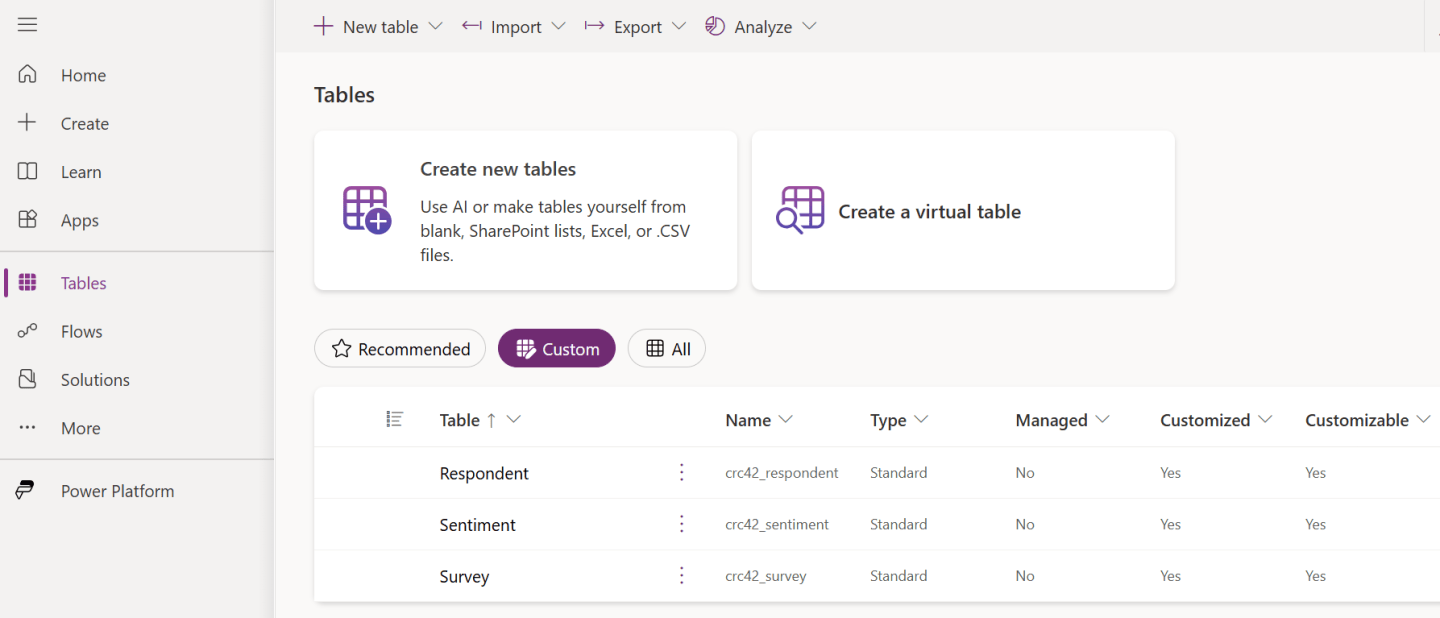The image size is (1440, 618).
Task: Click the Import arrow icon
Action: (472, 26)
